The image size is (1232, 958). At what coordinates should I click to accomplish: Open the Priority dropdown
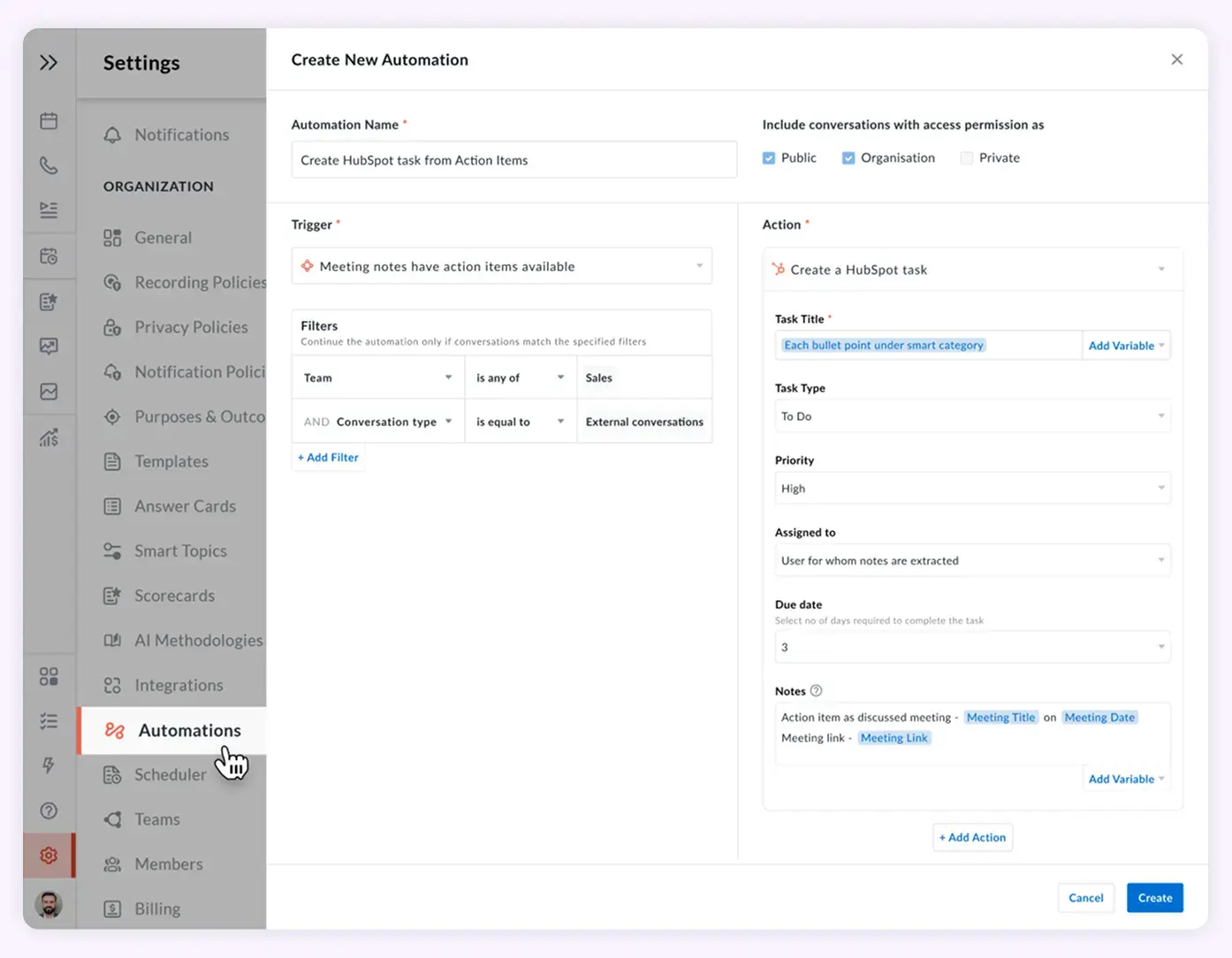pyautogui.click(x=972, y=489)
